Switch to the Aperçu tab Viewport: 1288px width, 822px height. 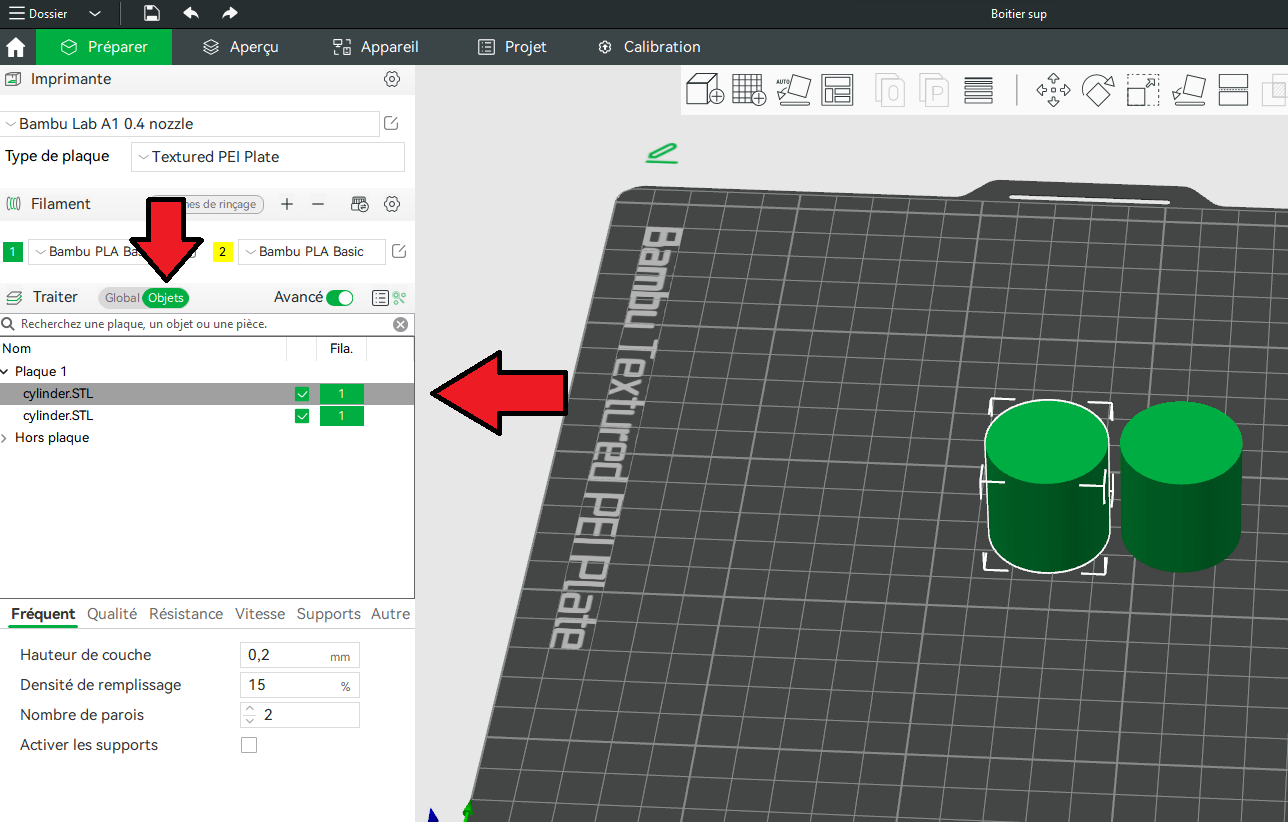(240, 47)
